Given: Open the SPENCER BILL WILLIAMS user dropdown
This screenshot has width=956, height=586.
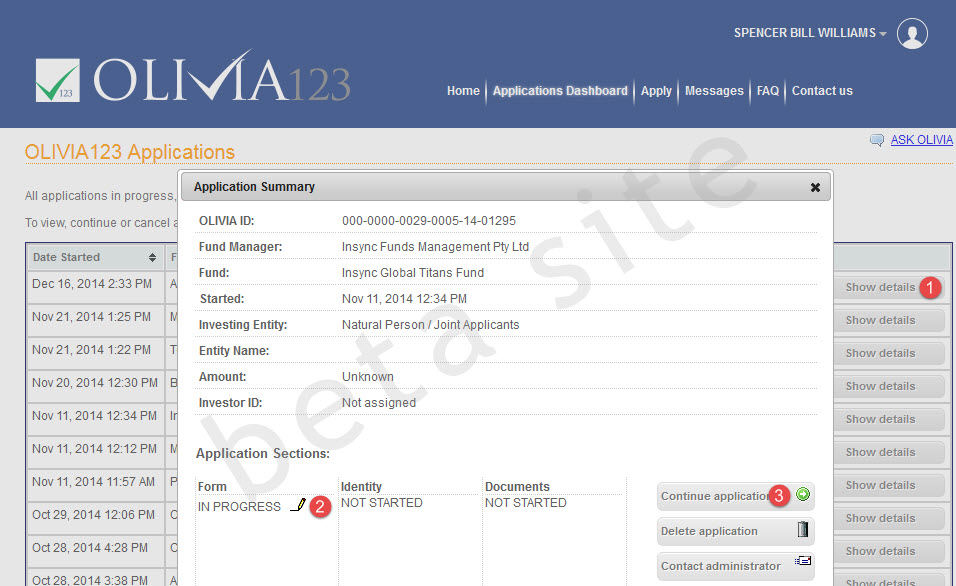Looking at the screenshot, I should pos(810,33).
